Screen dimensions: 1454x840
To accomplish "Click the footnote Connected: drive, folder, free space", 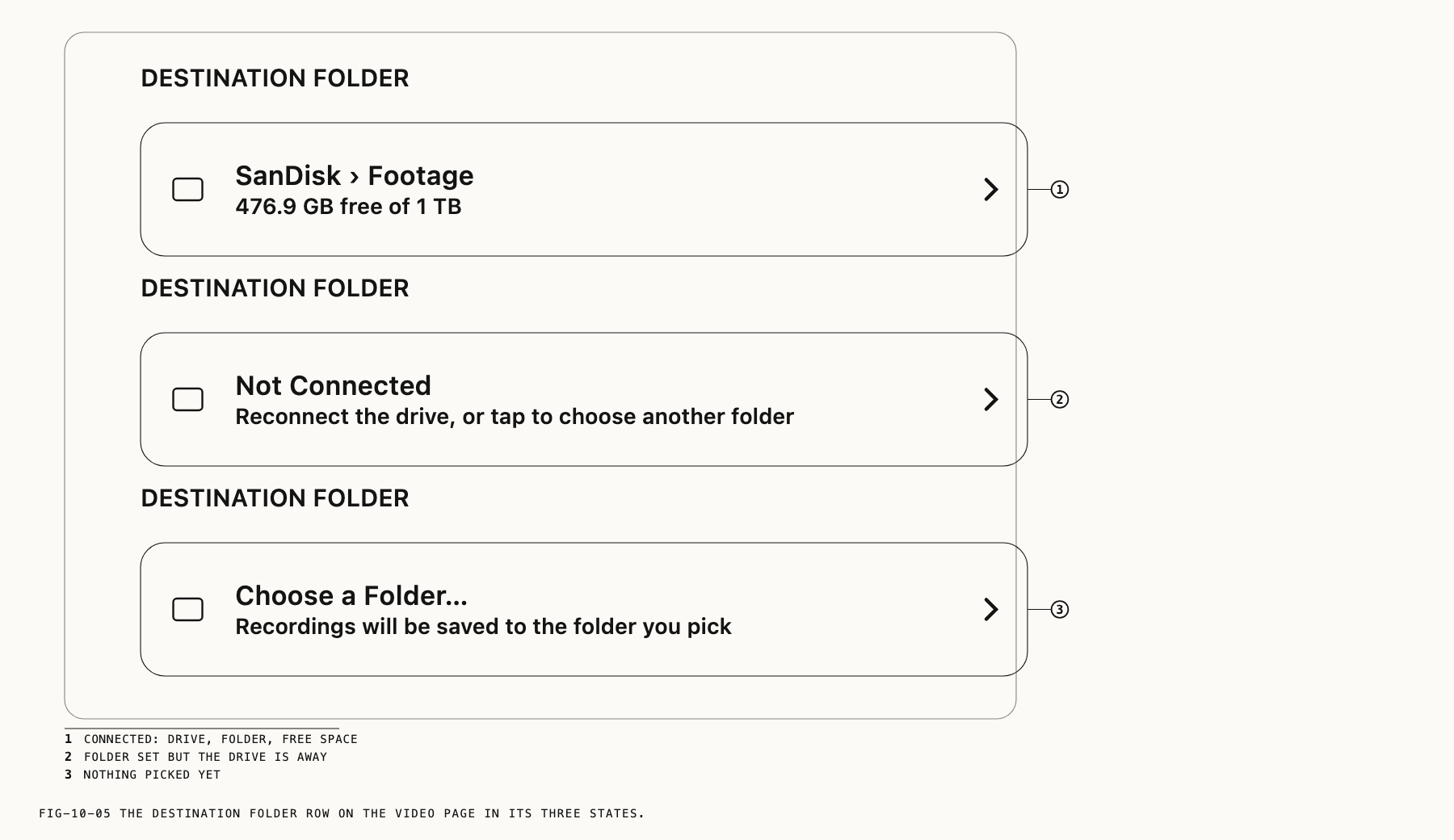I will point(221,739).
